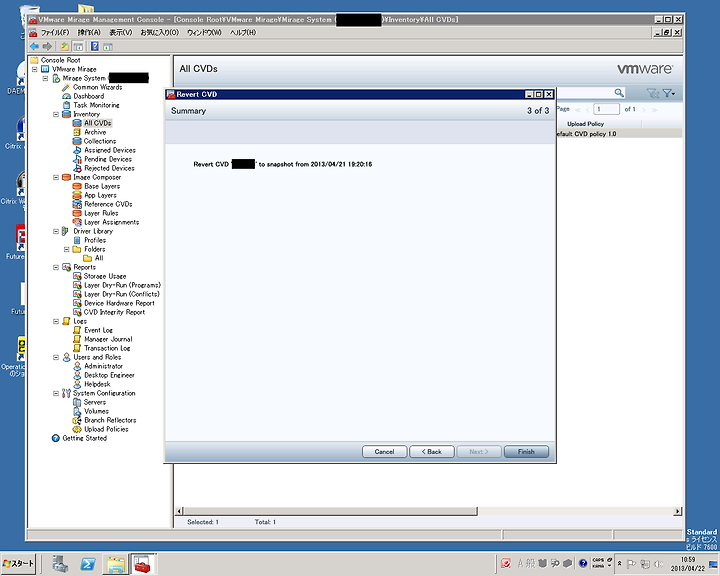720x576 pixels.
Task: Click the Back arrow toolbar icon
Action: pos(34,46)
